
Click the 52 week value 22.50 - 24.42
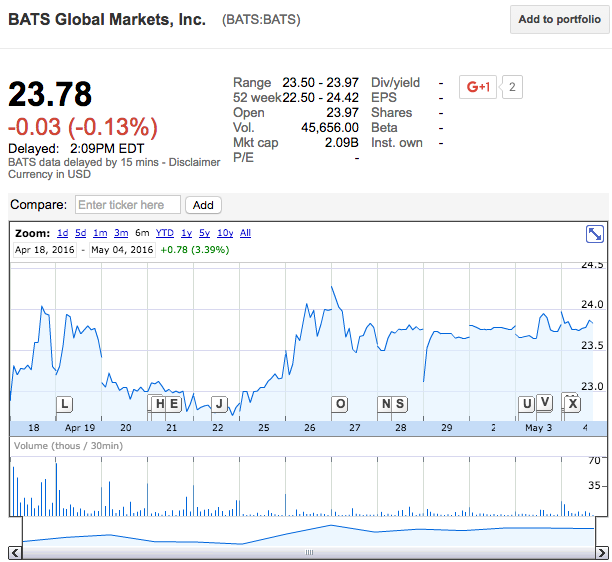tap(320, 98)
